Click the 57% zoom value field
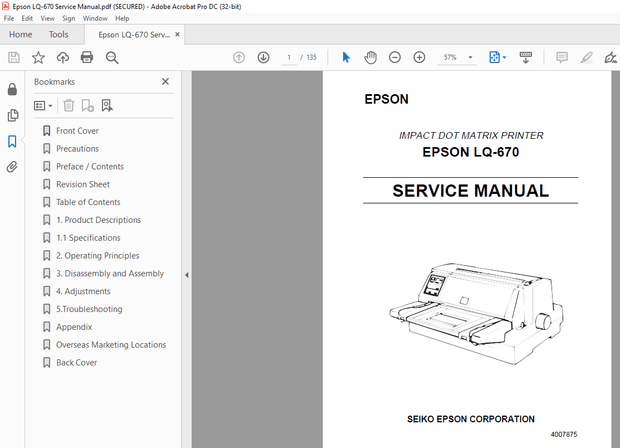Viewport: 620px width, 448px height. pyautogui.click(x=450, y=58)
